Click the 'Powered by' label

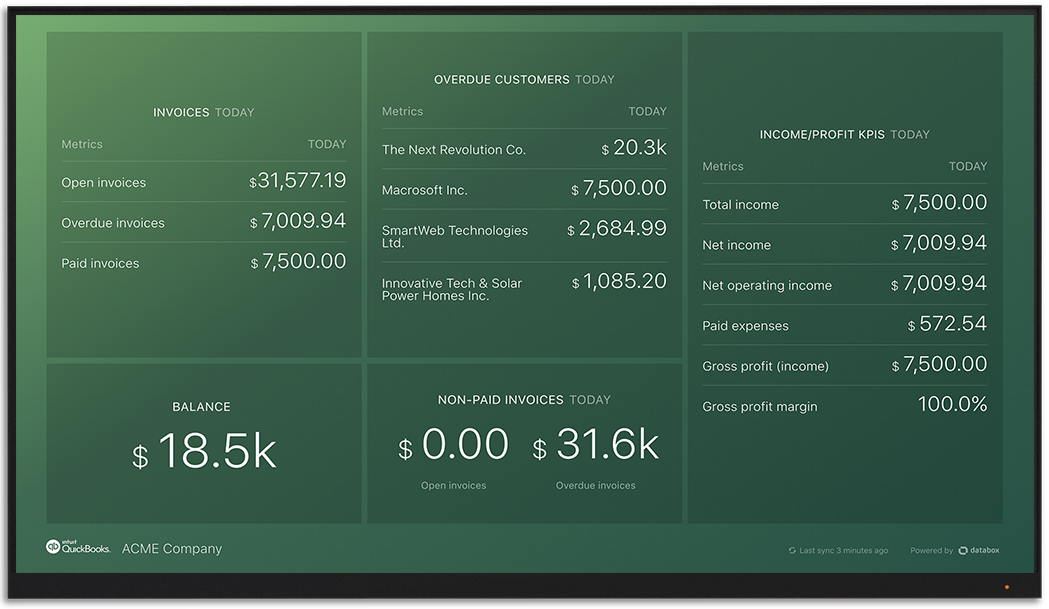931,551
